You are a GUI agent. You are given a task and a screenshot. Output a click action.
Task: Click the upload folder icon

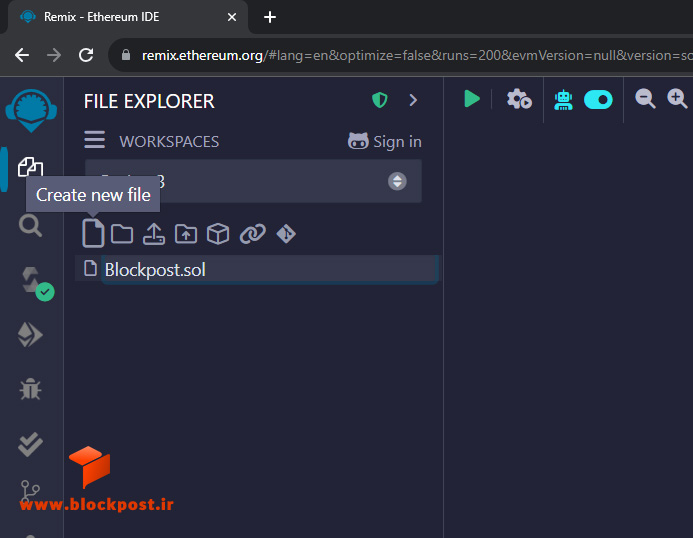click(x=186, y=234)
